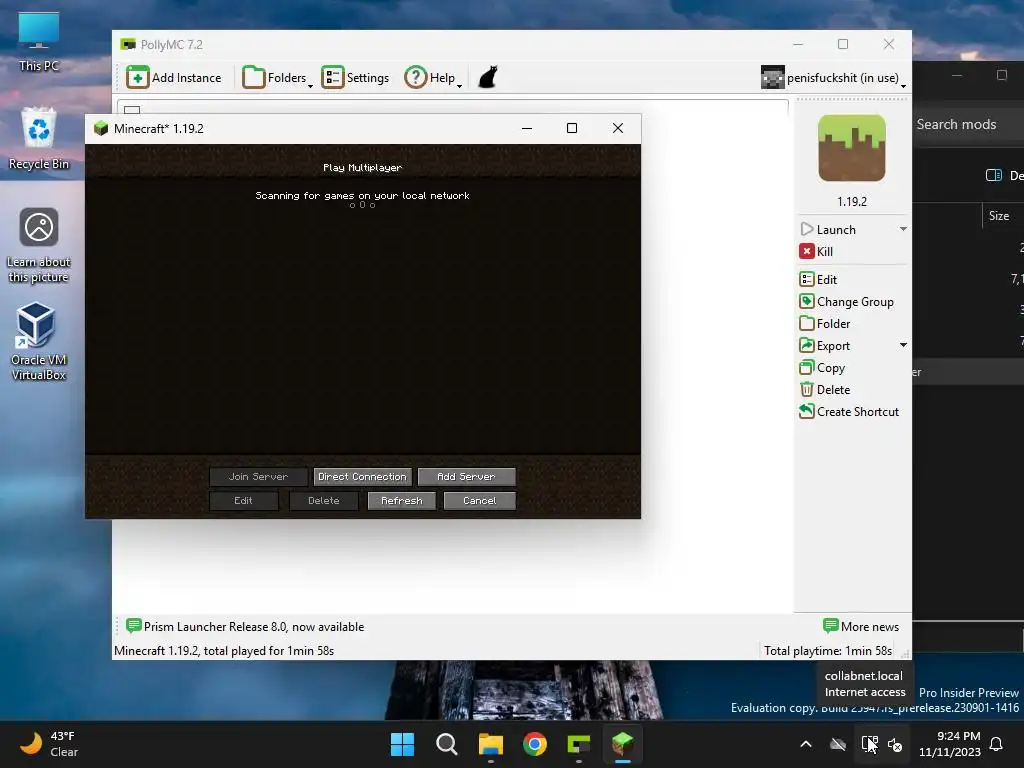
Task: Click Edit in the PollyMC instance sidebar
Action: pos(818,280)
